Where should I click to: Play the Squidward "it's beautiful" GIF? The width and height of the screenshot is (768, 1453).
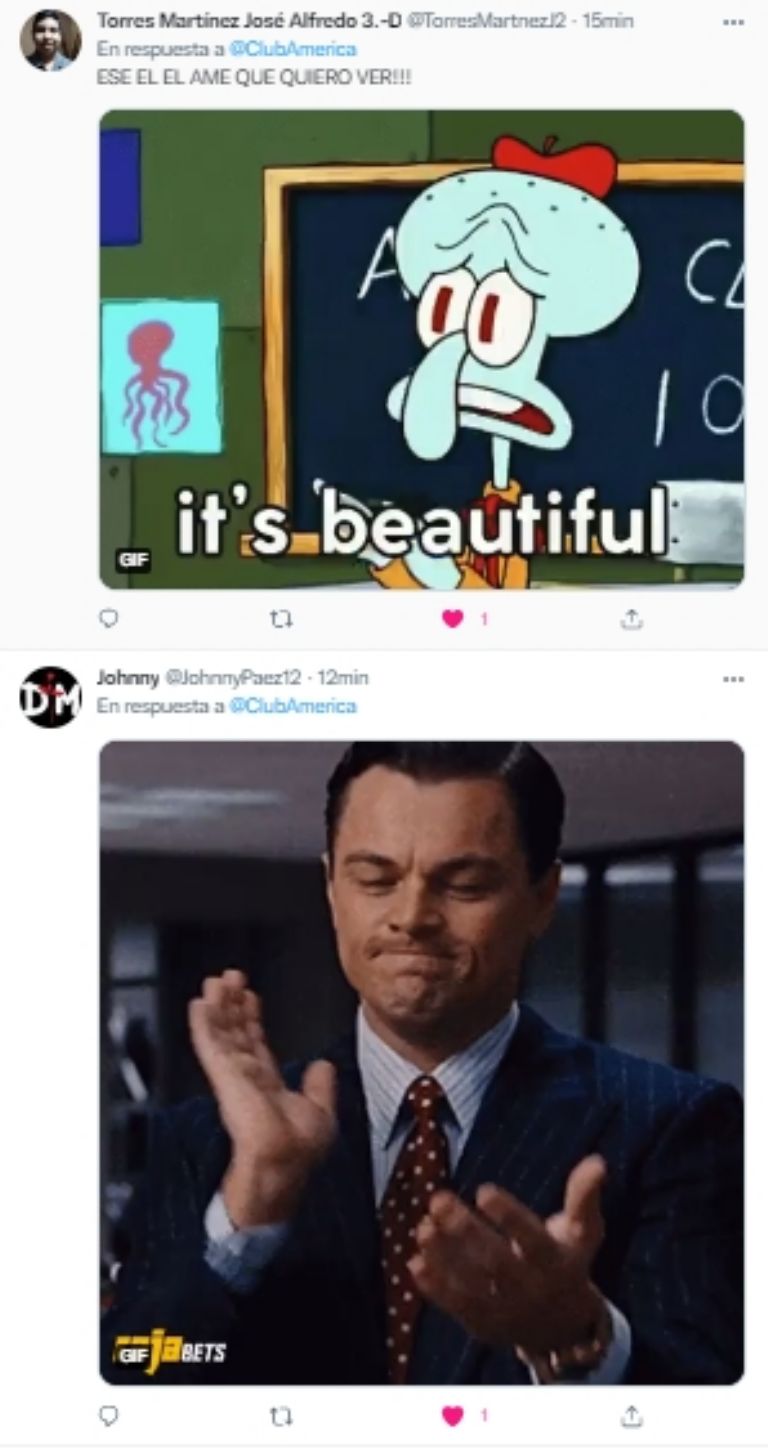point(421,349)
